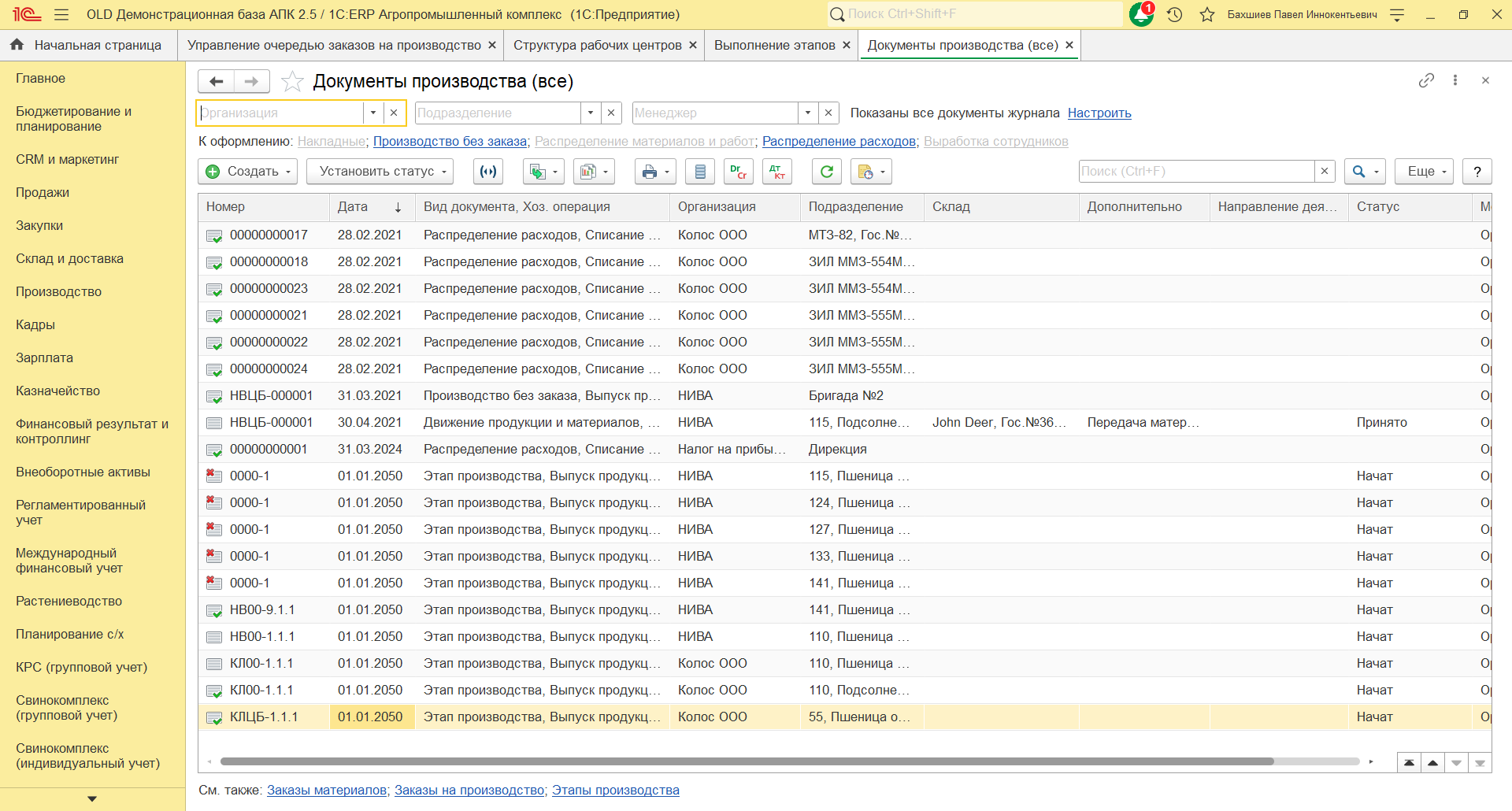This screenshot has width=1512, height=811.
Task: Click the horizontal scrollbar of the list
Action: point(747,761)
